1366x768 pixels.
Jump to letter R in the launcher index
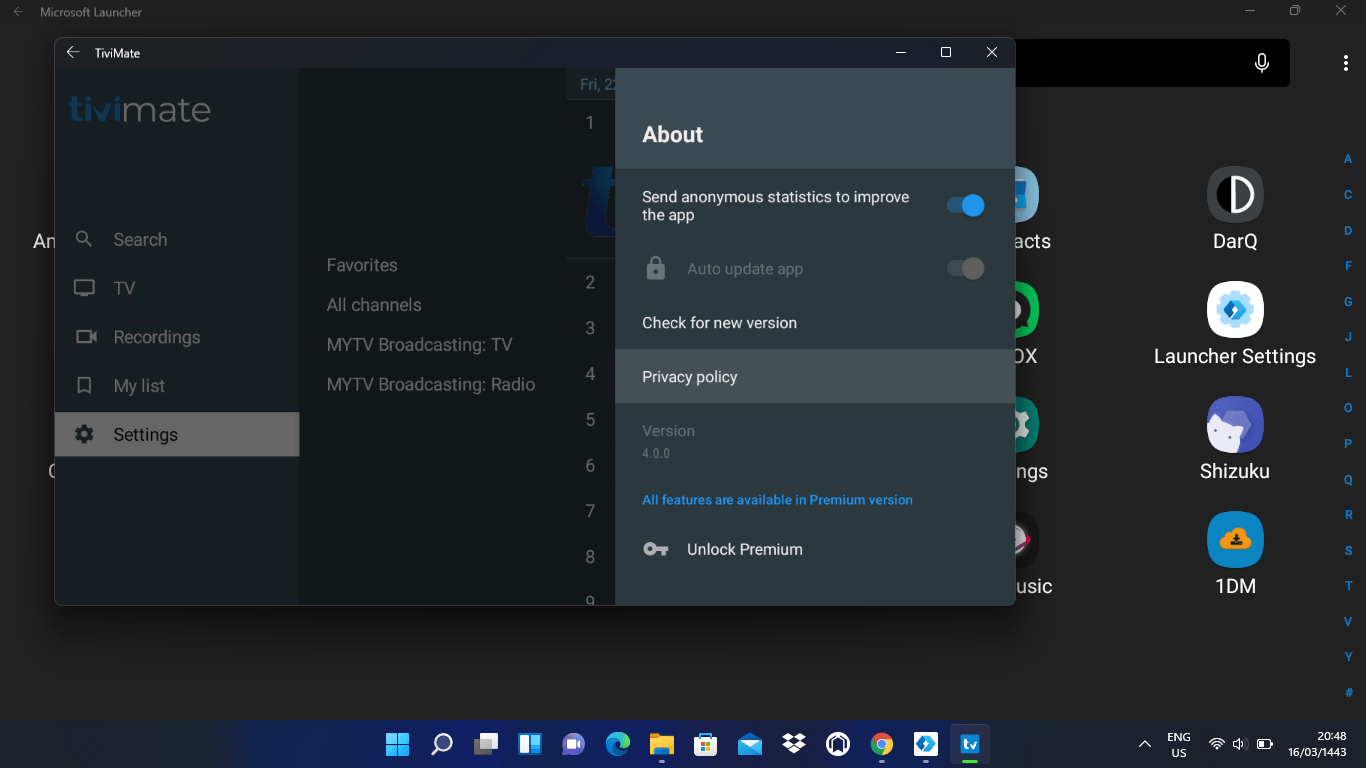pyautogui.click(x=1348, y=515)
